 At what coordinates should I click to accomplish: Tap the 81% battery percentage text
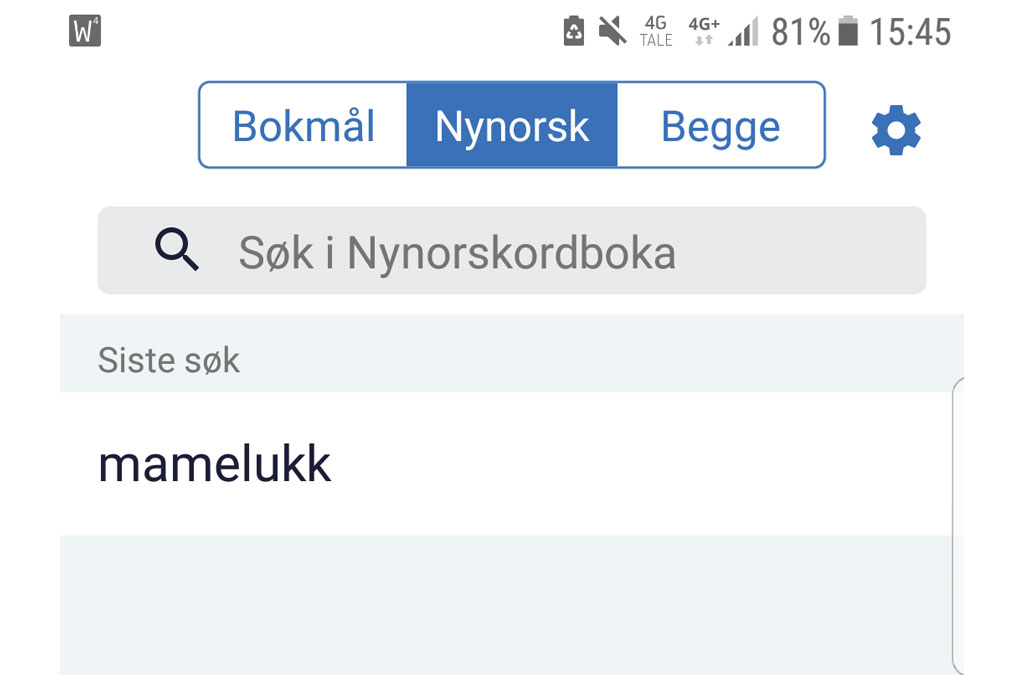(x=801, y=32)
